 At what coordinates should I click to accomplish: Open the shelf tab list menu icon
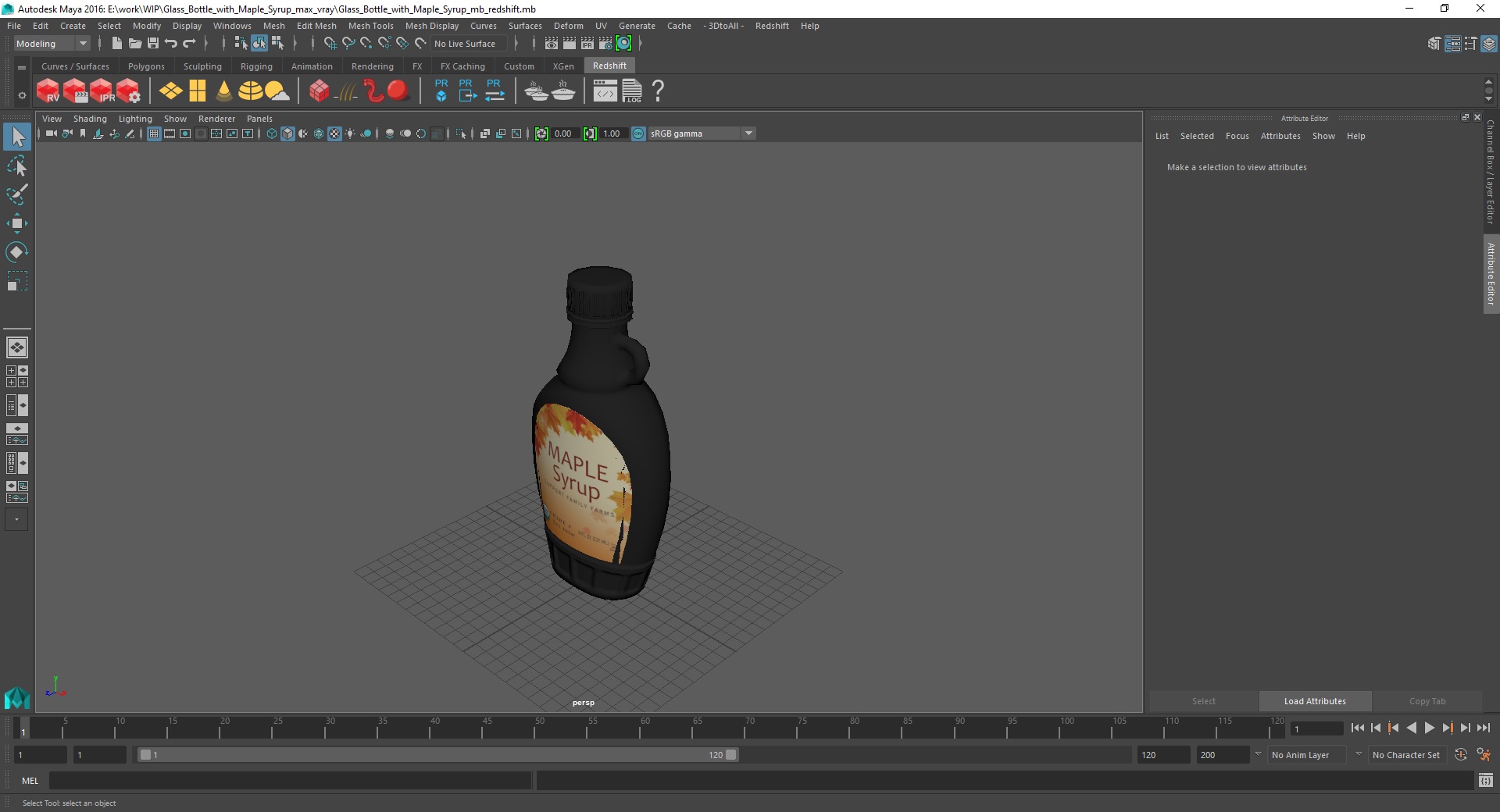22,67
